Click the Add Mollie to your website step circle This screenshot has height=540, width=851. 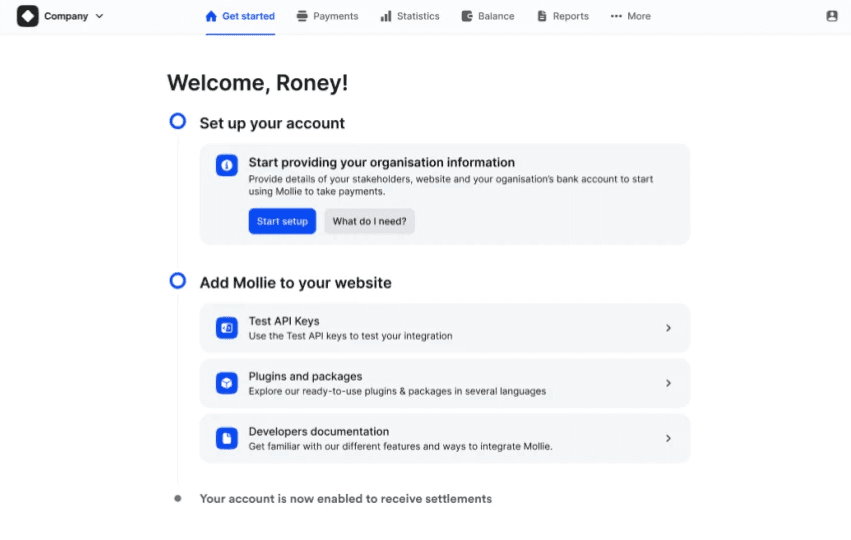(x=177, y=281)
